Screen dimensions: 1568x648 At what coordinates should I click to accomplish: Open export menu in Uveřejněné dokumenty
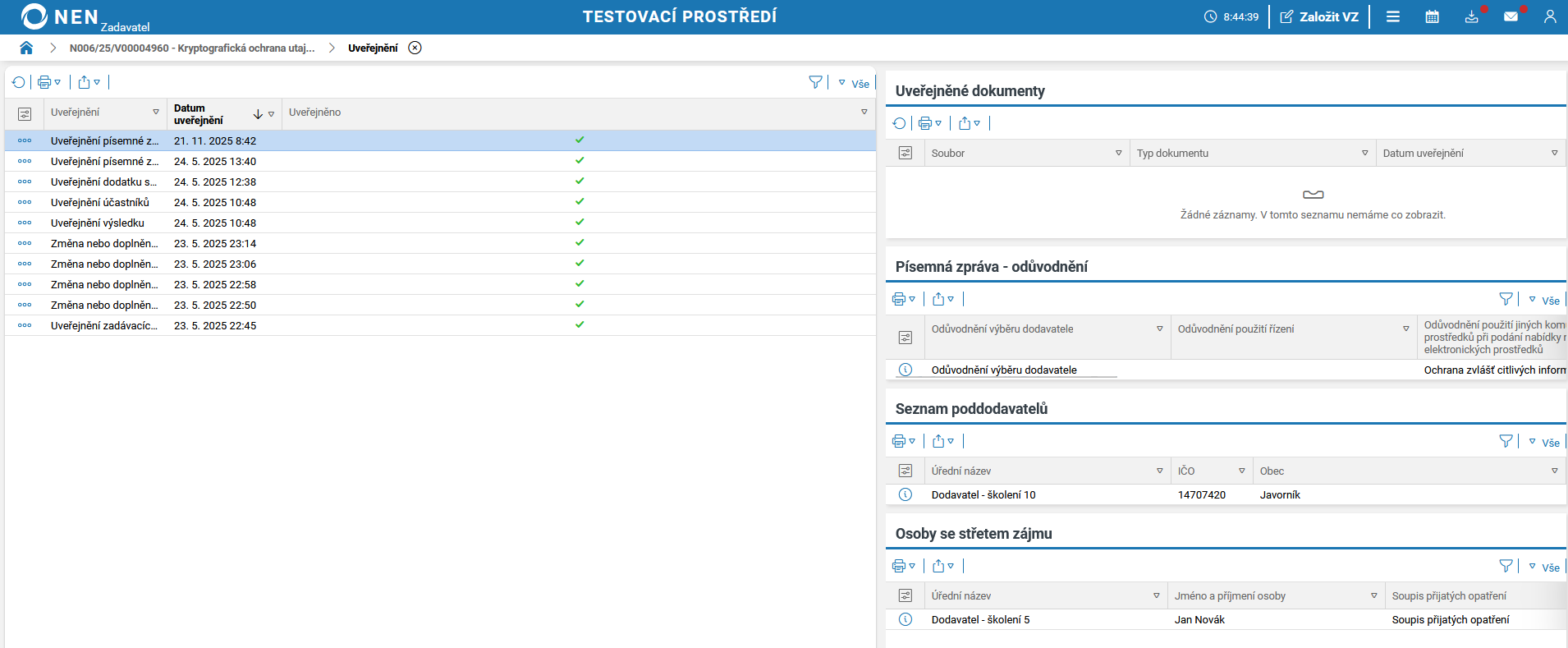[970, 123]
